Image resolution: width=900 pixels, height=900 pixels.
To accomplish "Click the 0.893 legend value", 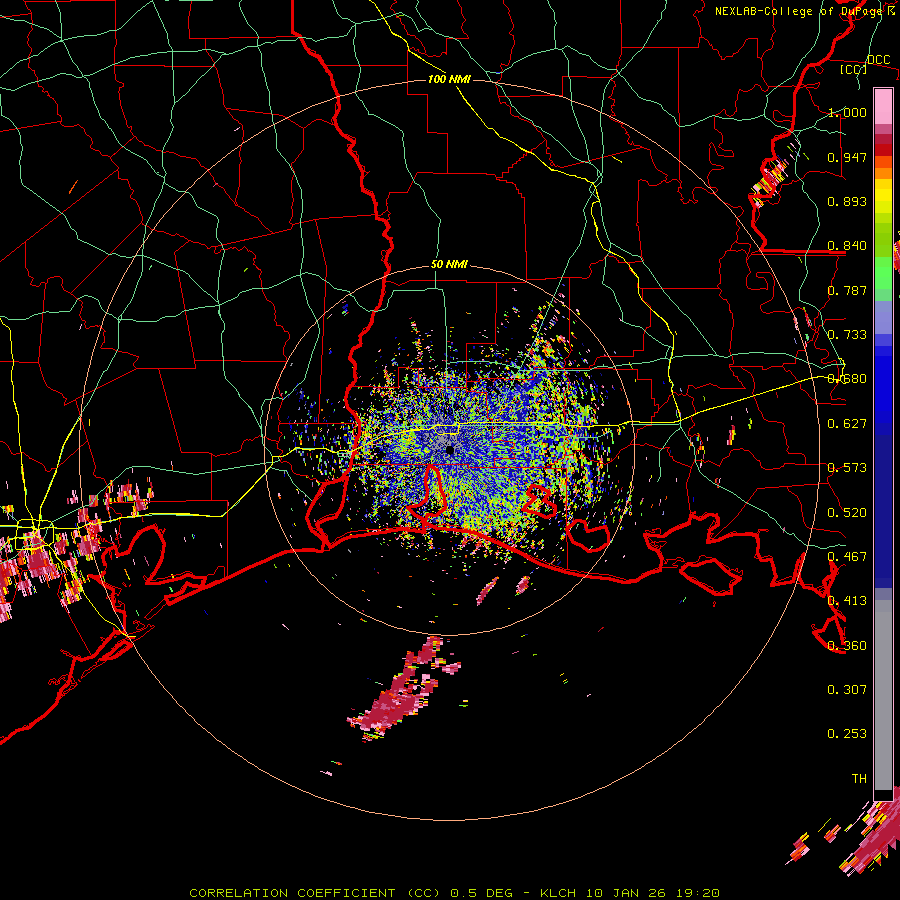I will click(847, 201).
